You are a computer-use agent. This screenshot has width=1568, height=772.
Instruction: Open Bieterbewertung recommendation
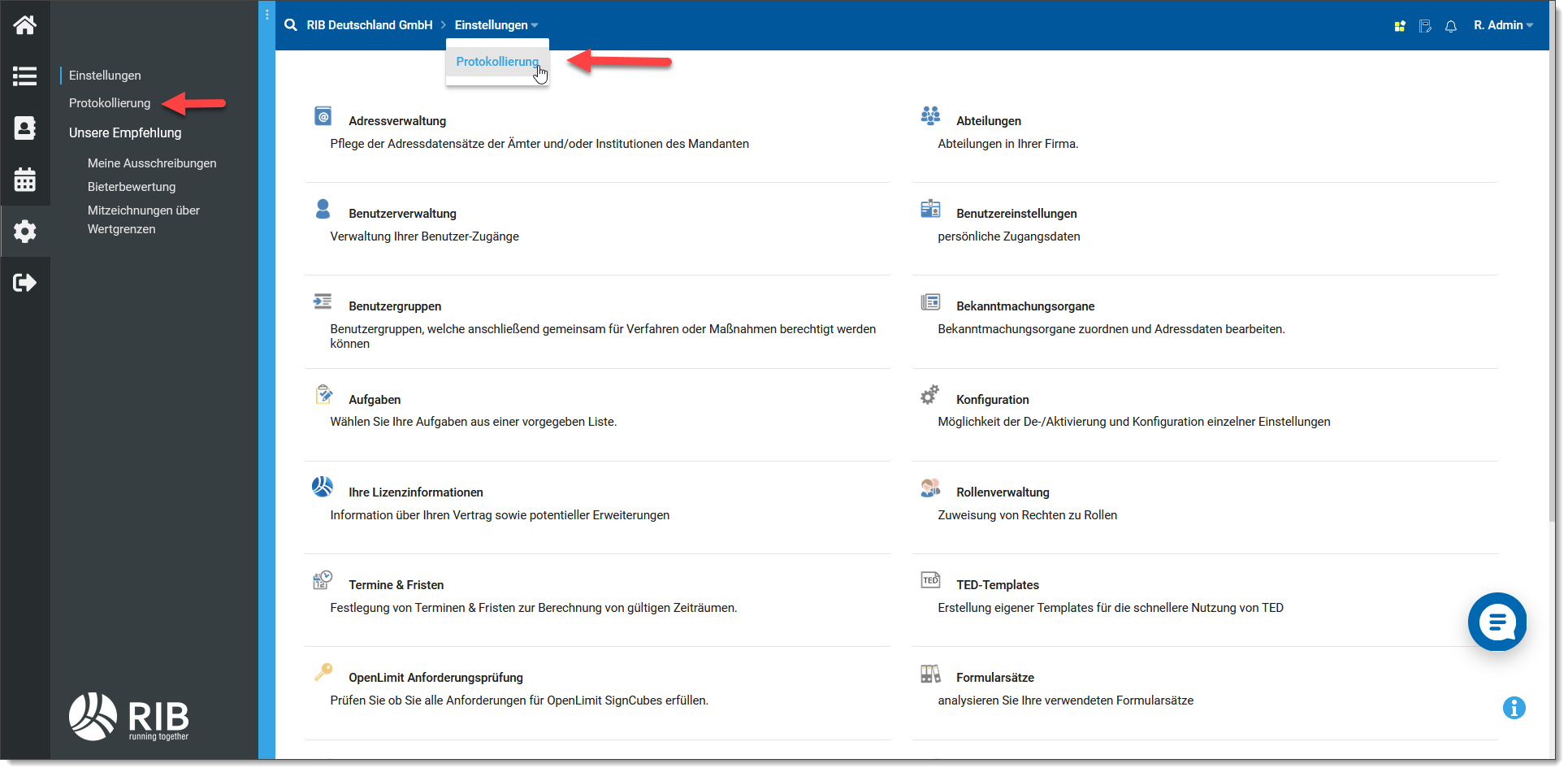click(x=132, y=187)
